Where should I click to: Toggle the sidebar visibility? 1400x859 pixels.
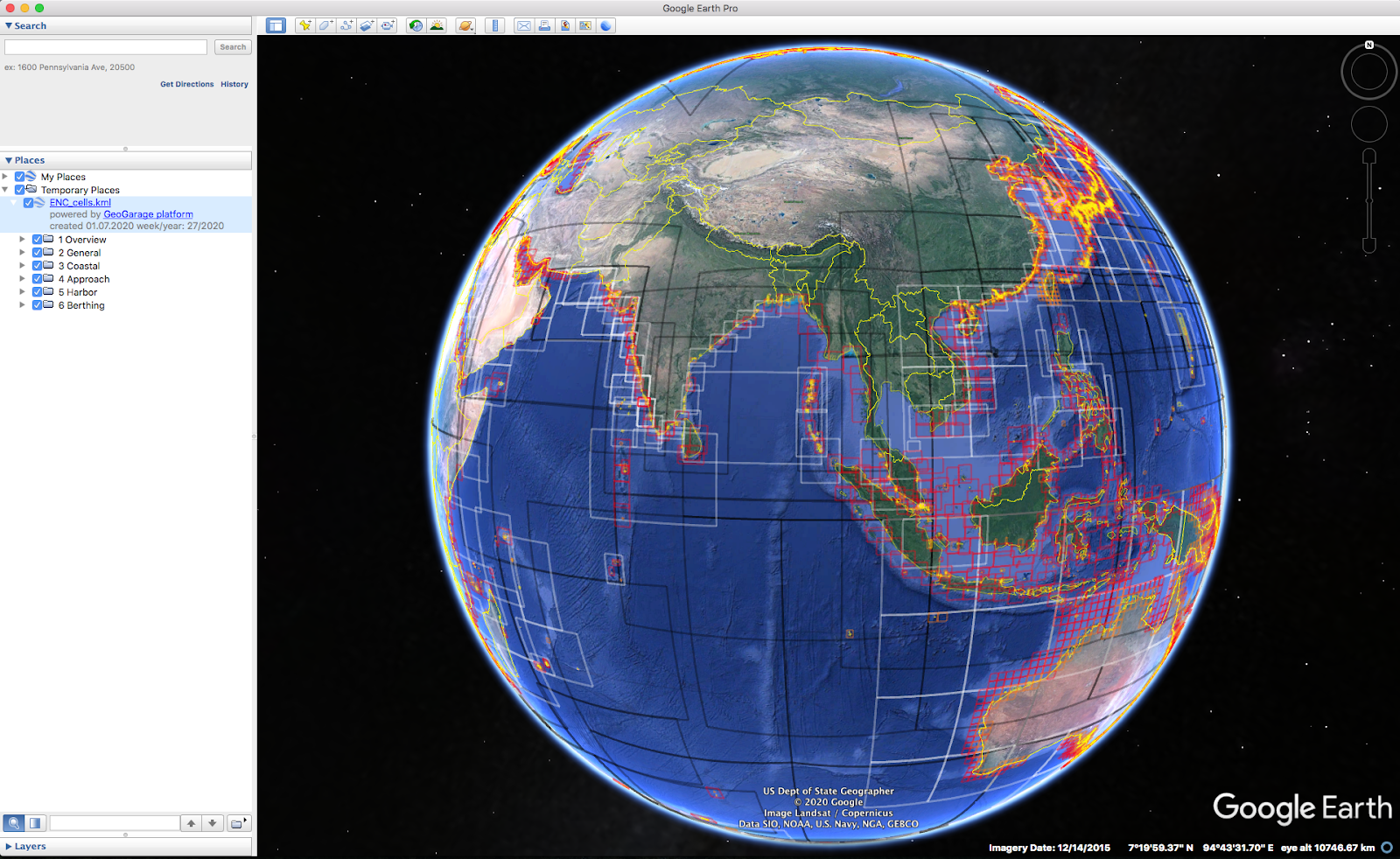(x=276, y=25)
